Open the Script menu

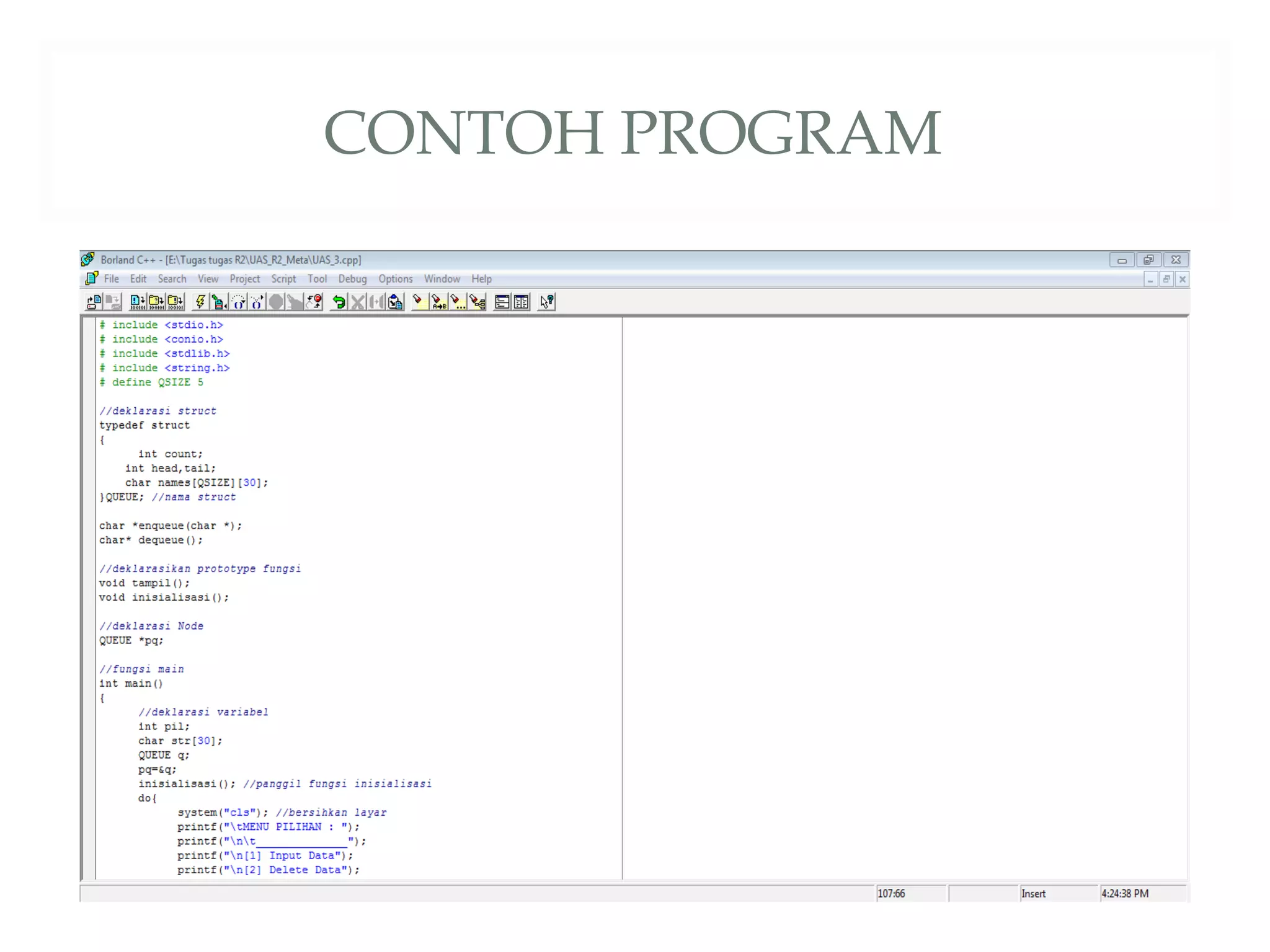click(283, 279)
